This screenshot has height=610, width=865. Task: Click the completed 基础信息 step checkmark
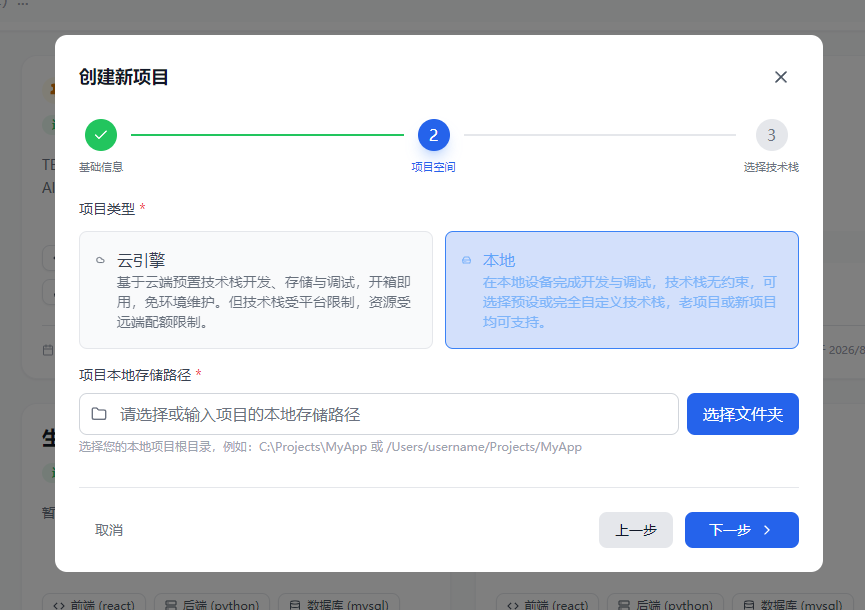click(x=101, y=135)
